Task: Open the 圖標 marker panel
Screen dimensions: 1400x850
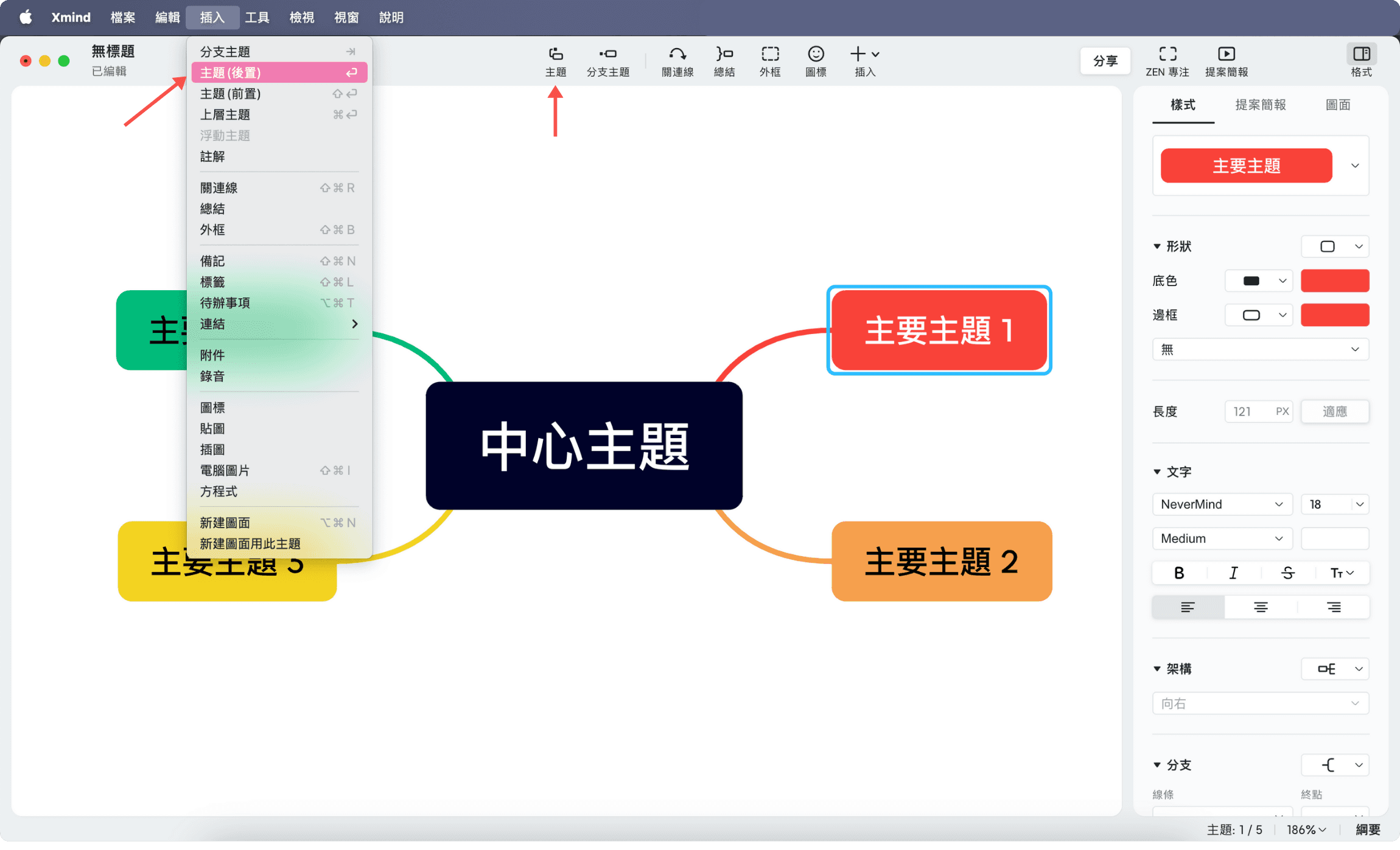Action: click(x=815, y=60)
